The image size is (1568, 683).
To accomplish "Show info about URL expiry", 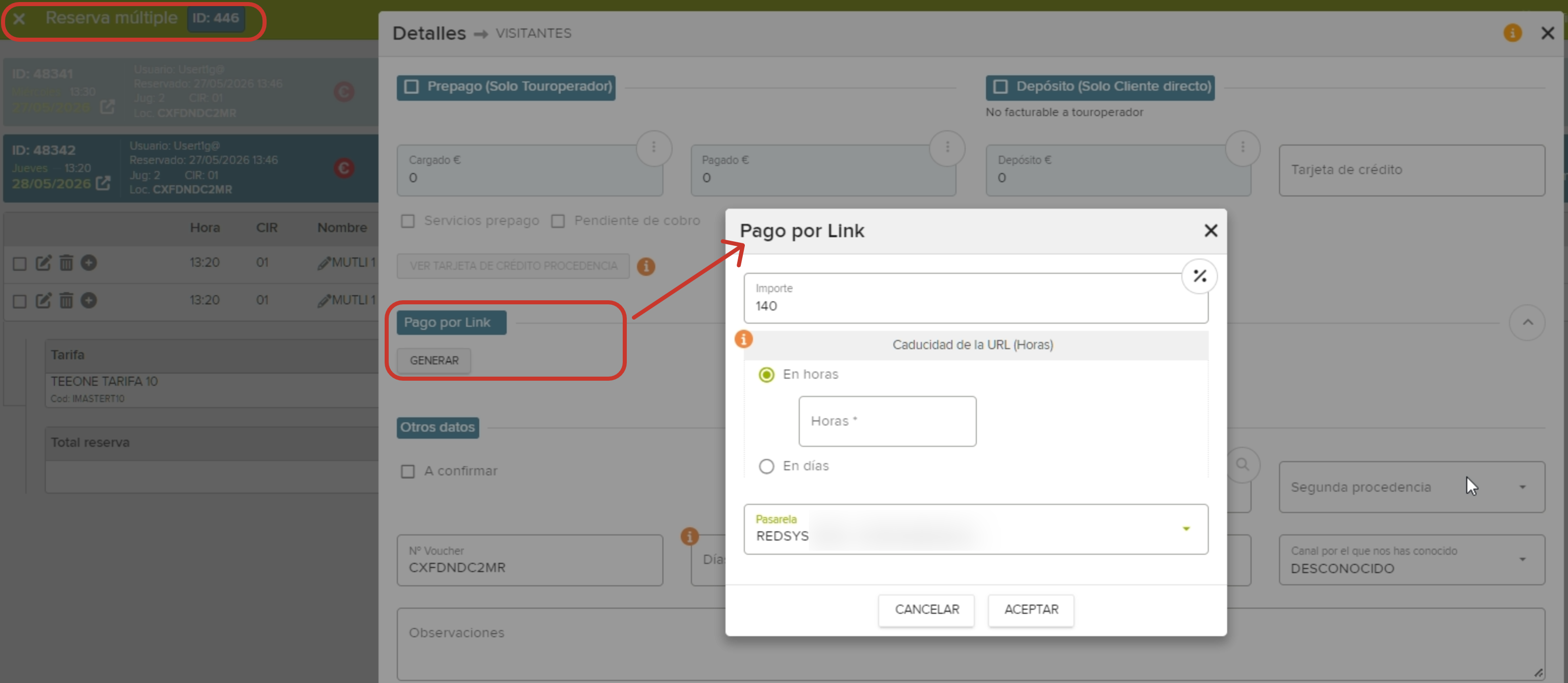I will (x=744, y=339).
